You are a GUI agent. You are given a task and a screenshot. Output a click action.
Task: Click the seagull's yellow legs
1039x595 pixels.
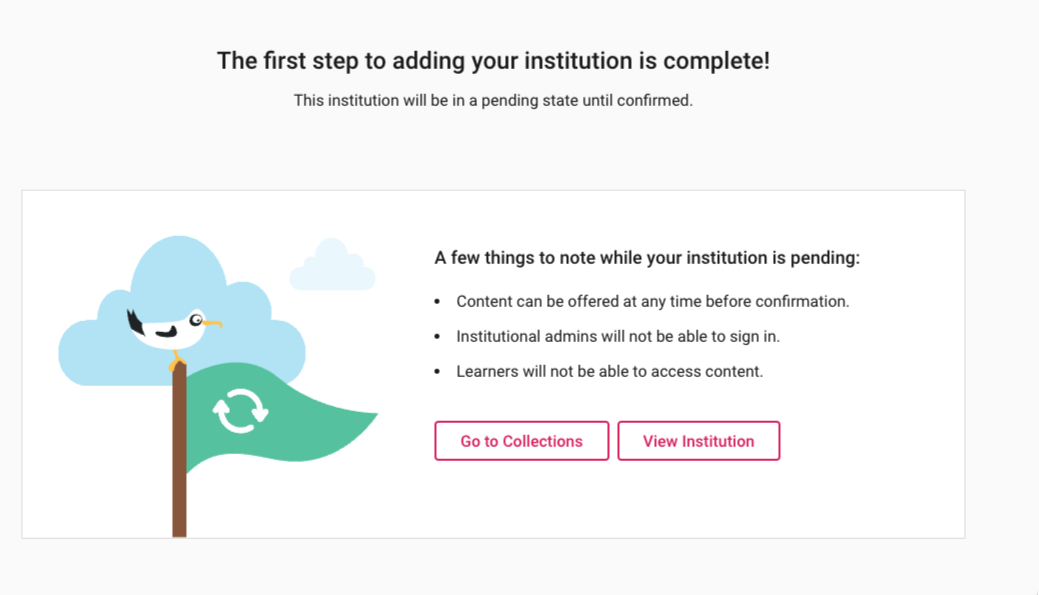click(177, 360)
